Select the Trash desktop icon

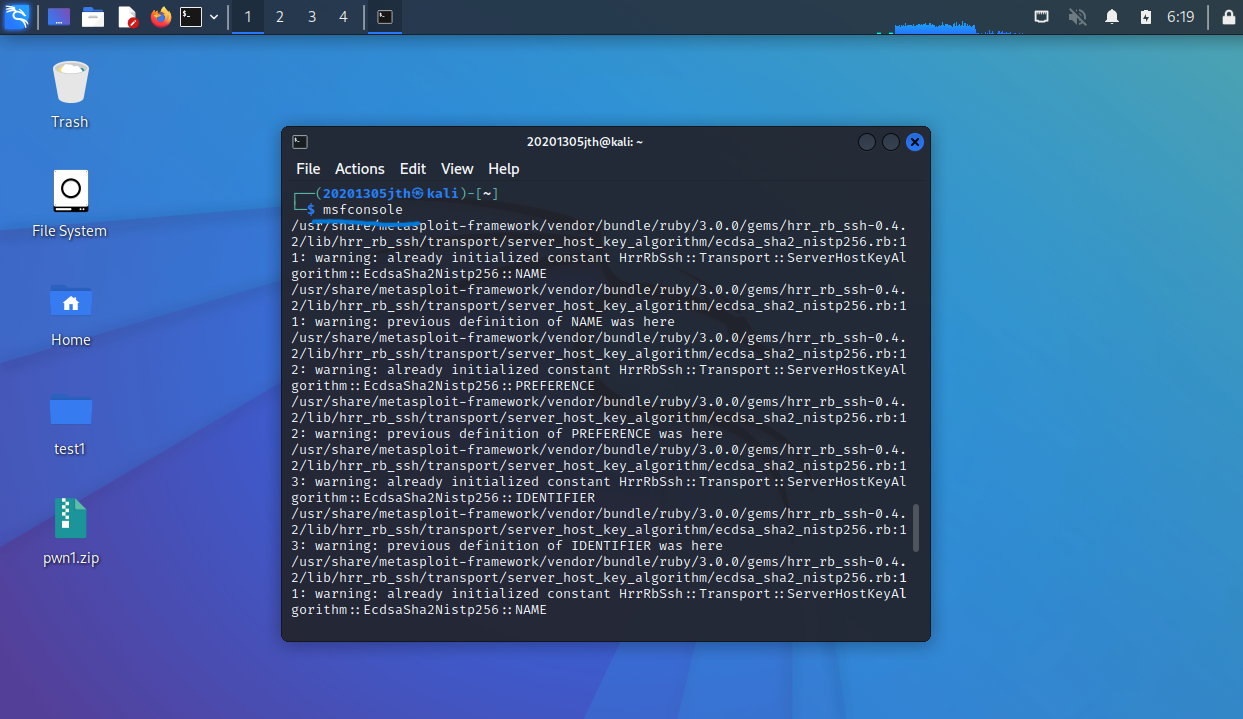pyautogui.click(x=70, y=95)
